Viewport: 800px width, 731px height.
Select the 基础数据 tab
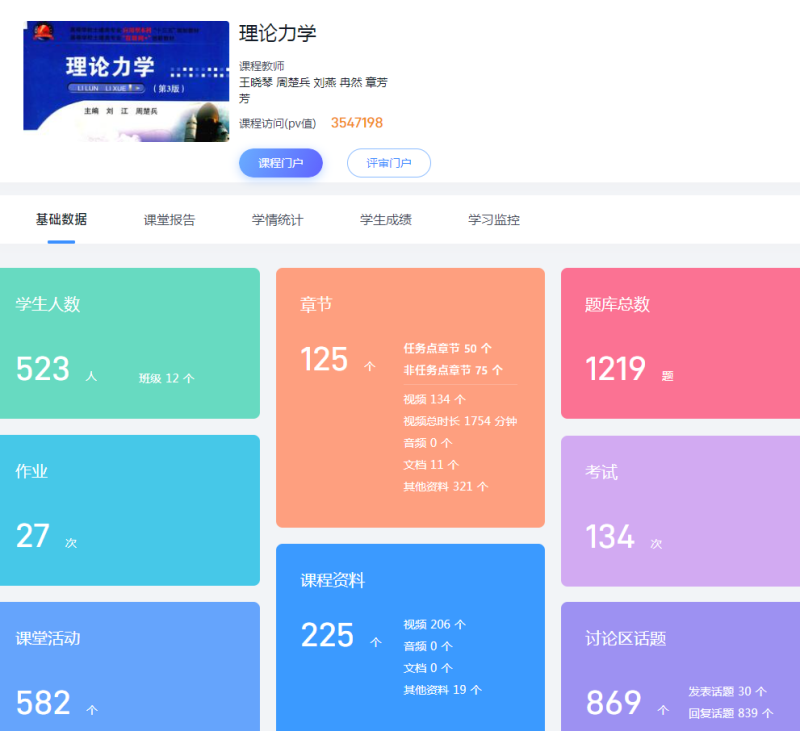coord(61,220)
